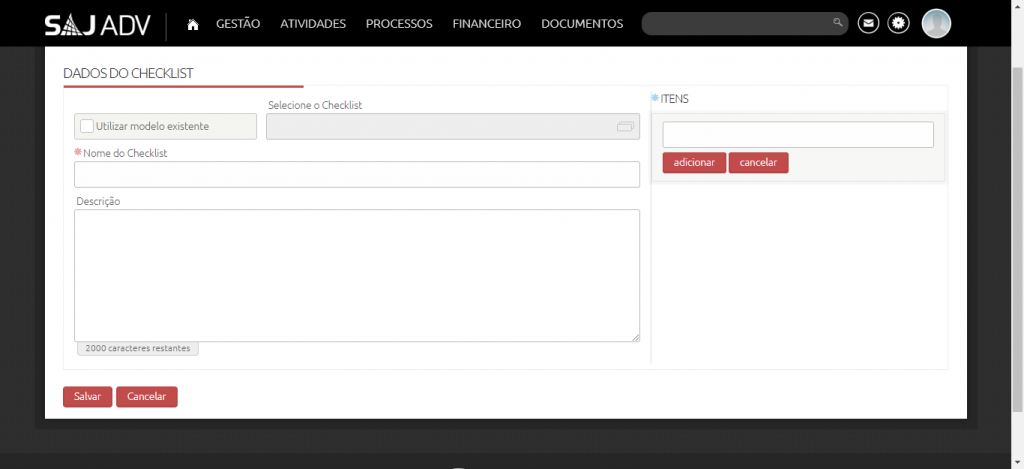The image size is (1024, 469).
Task: Enable Utilizar modelo existente checkbox
Action: (87, 126)
